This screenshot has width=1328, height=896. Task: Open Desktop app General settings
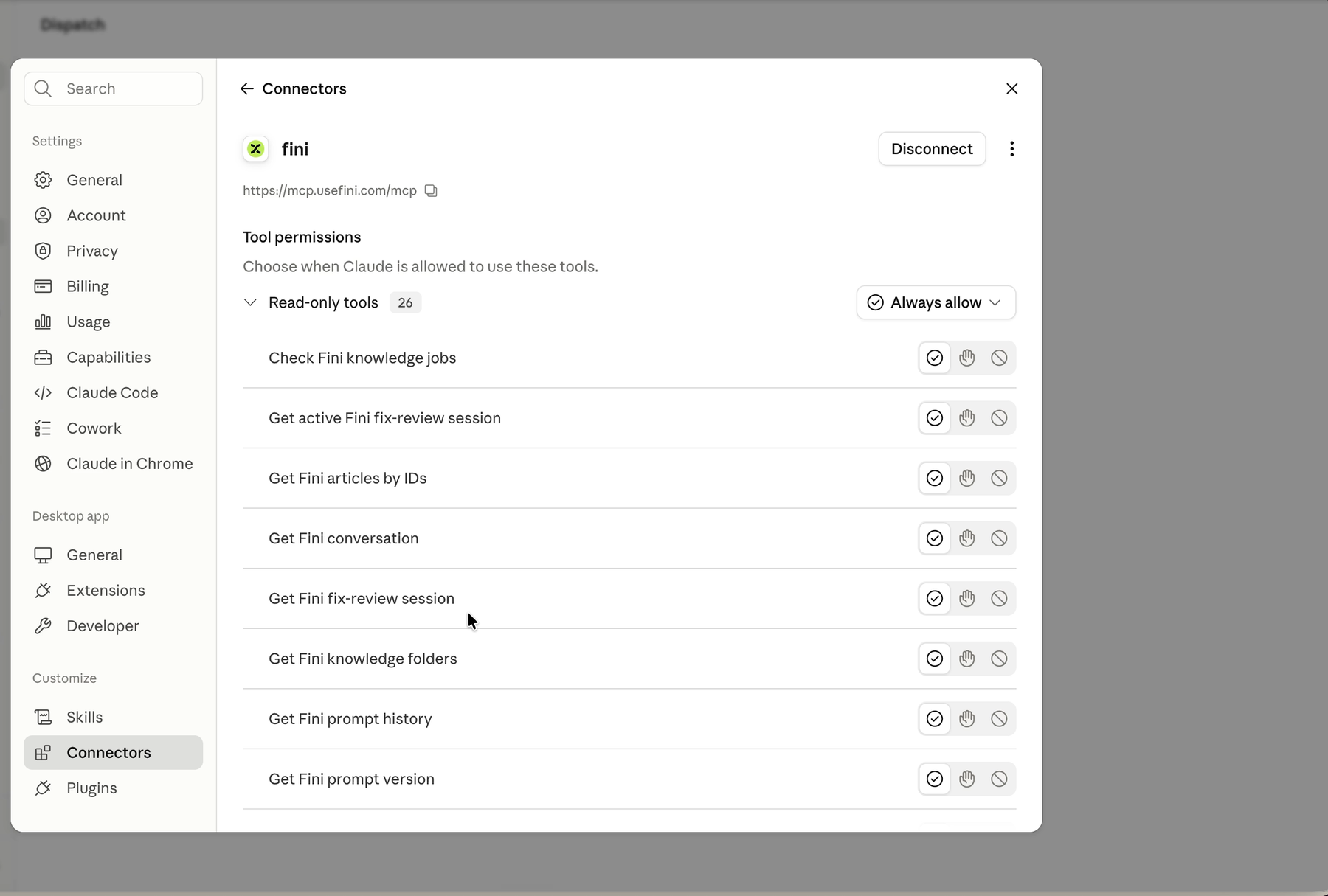(113, 555)
